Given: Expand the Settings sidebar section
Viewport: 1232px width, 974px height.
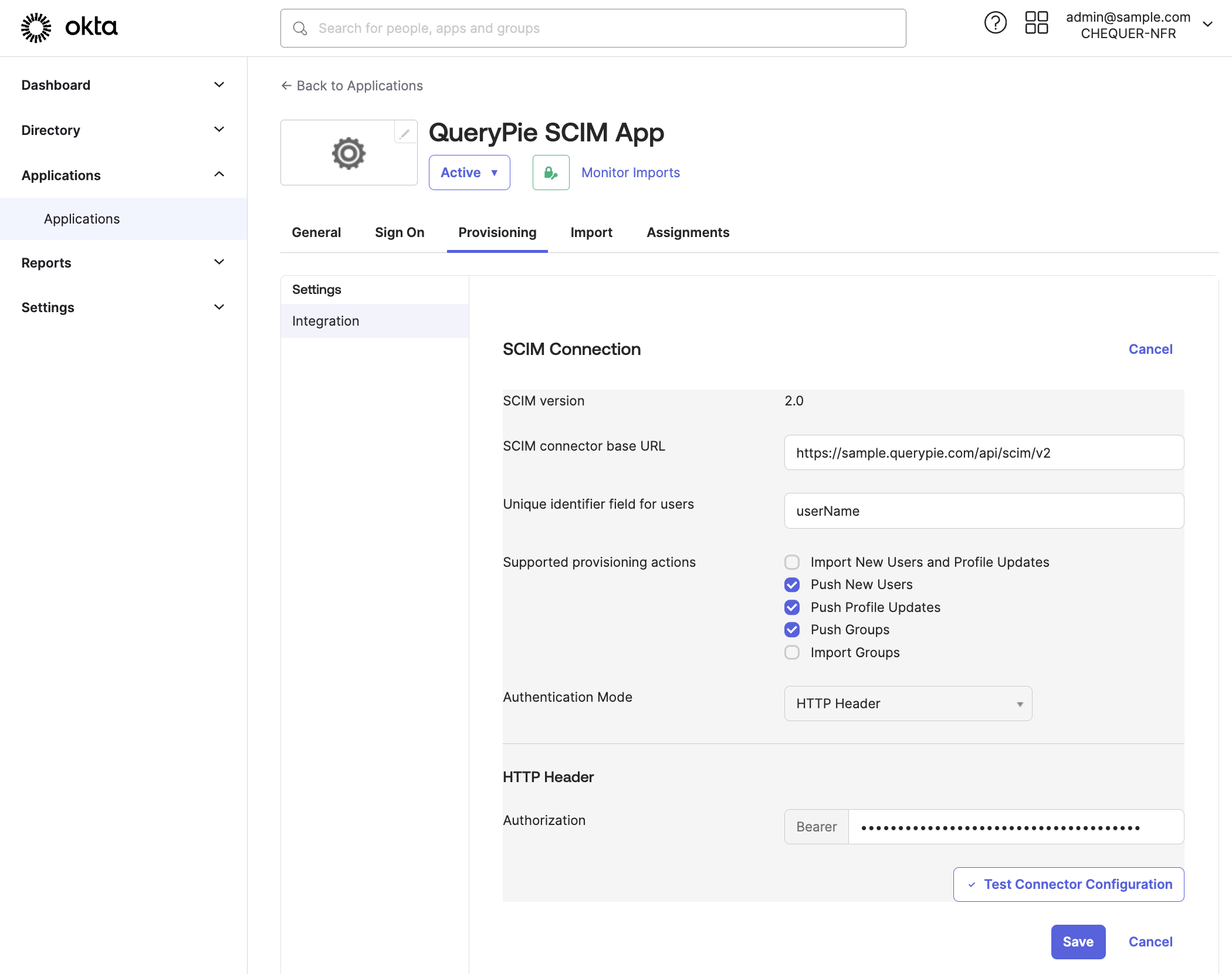Looking at the screenshot, I should coord(123,307).
